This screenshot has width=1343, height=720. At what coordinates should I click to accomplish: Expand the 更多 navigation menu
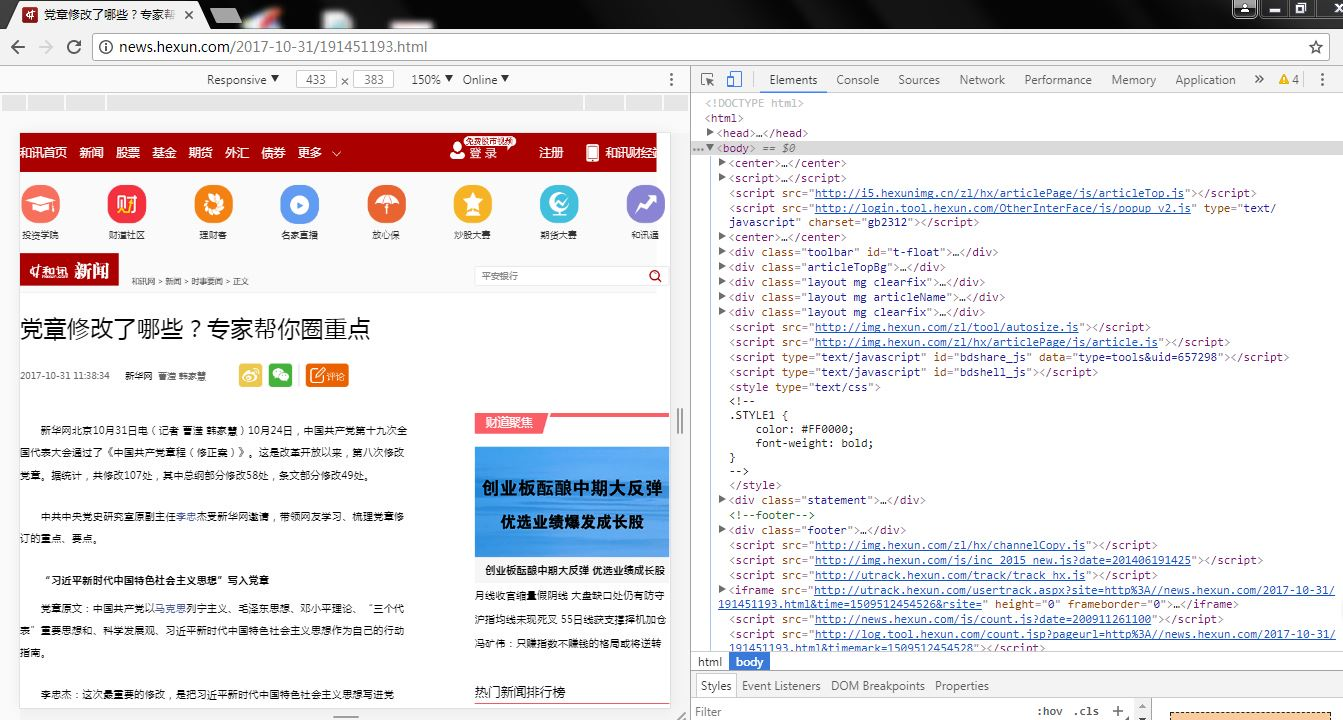[x=319, y=153]
